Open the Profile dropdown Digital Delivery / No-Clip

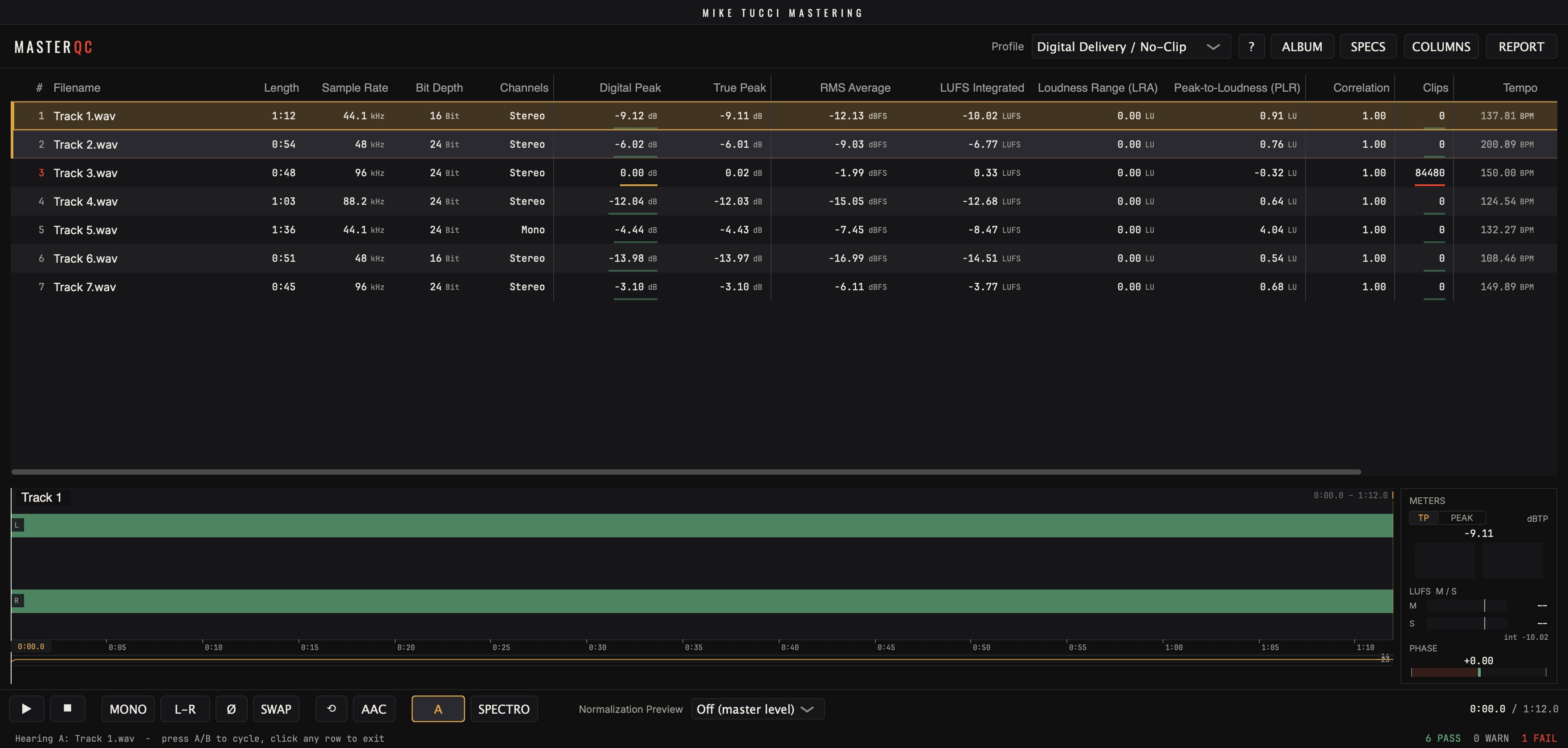tap(1131, 47)
